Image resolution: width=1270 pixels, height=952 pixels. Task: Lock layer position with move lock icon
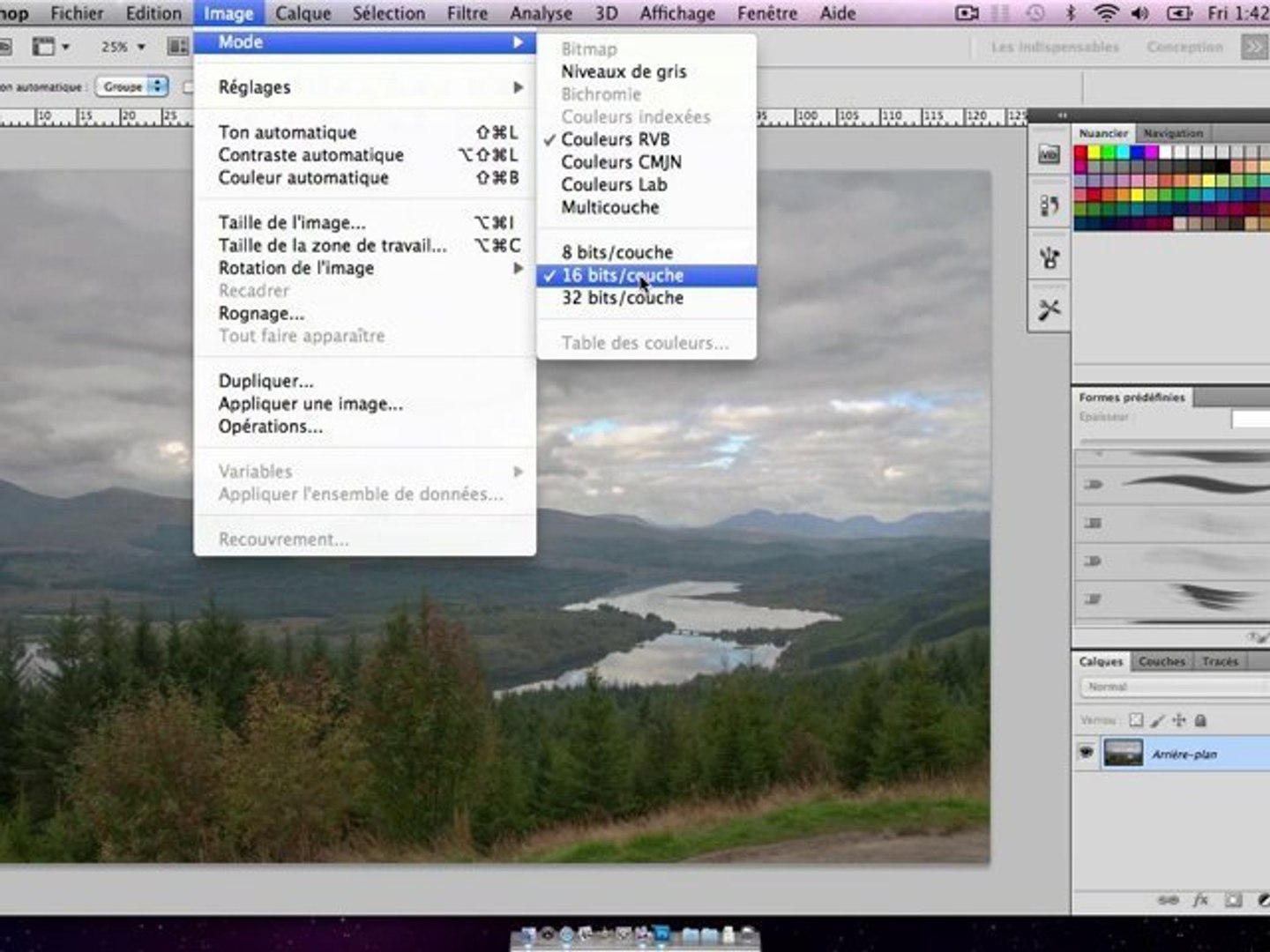(x=1179, y=720)
